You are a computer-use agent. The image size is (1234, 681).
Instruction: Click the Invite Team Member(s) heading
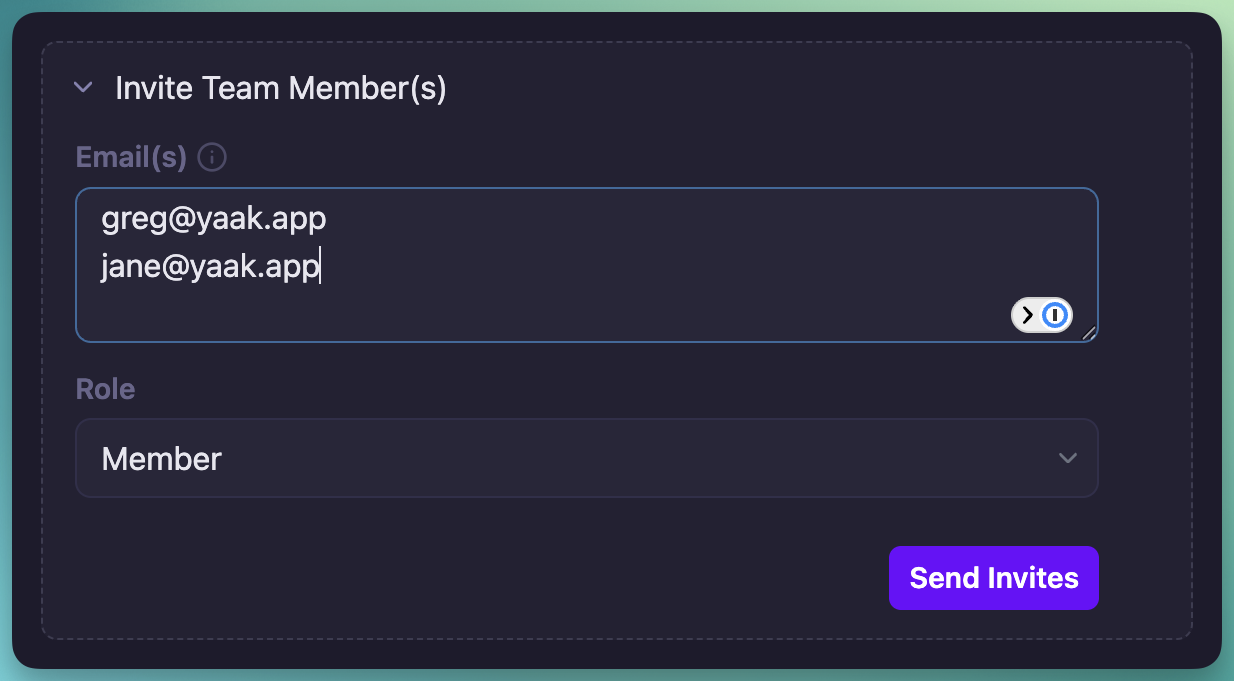coord(280,89)
